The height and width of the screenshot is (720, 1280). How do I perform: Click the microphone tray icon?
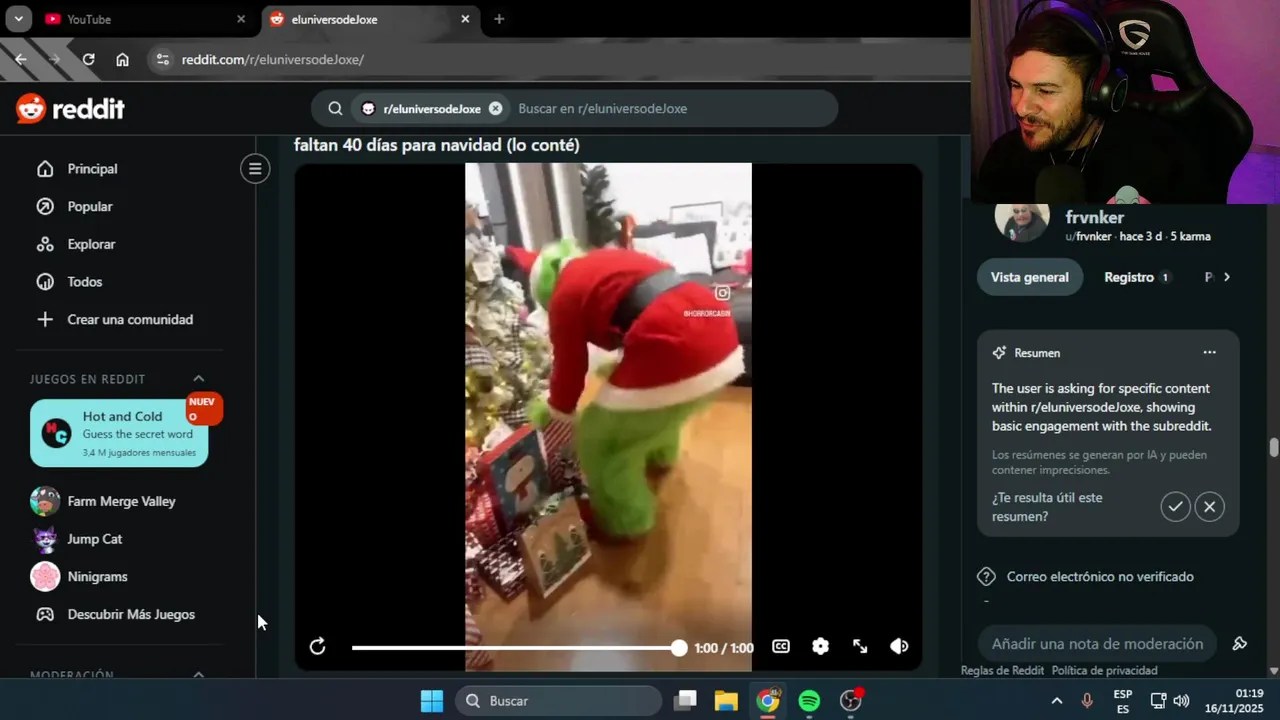(1087, 701)
